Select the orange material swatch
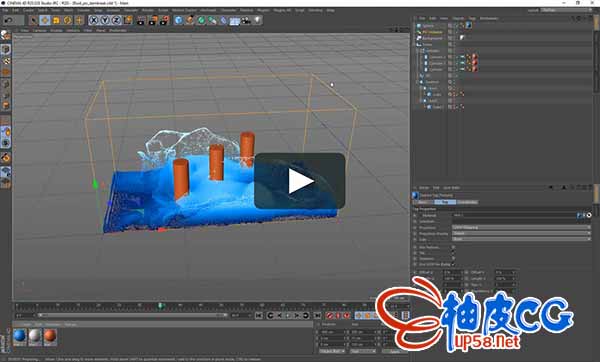The height and width of the screenshot is (362, 600). (50, 337)
